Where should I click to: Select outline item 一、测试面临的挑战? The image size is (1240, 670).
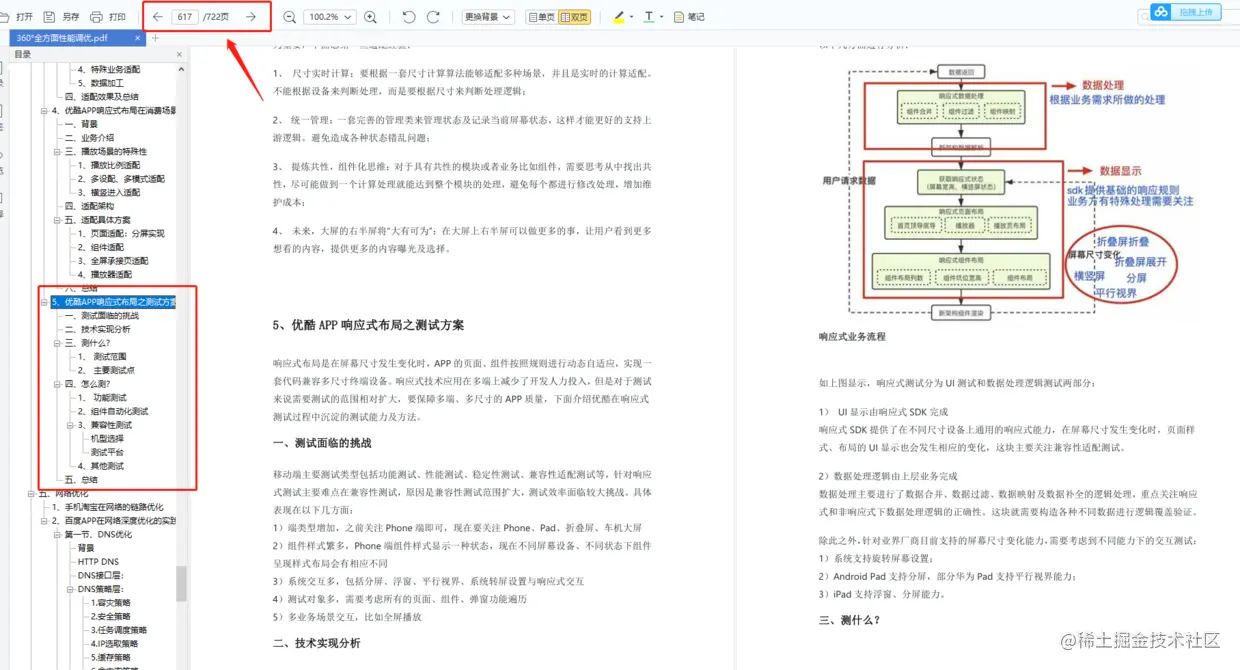101,316
